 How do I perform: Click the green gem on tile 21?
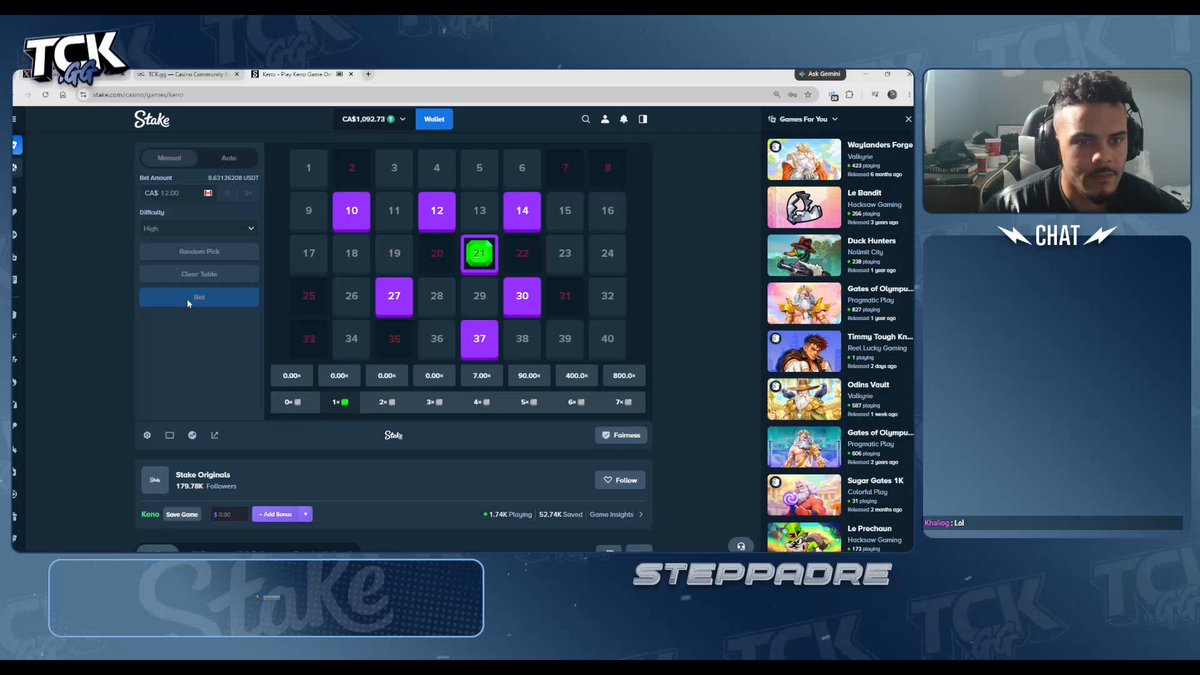tap(480, 253)
